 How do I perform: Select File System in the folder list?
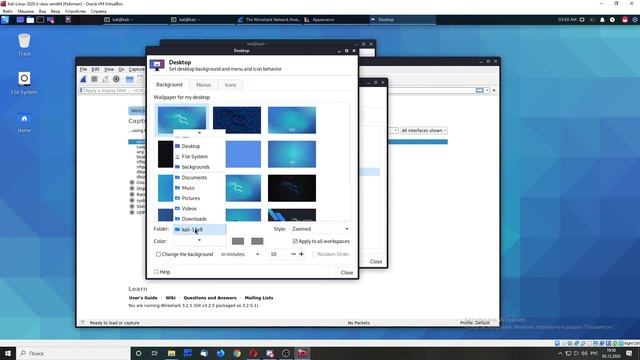point(199,157)
